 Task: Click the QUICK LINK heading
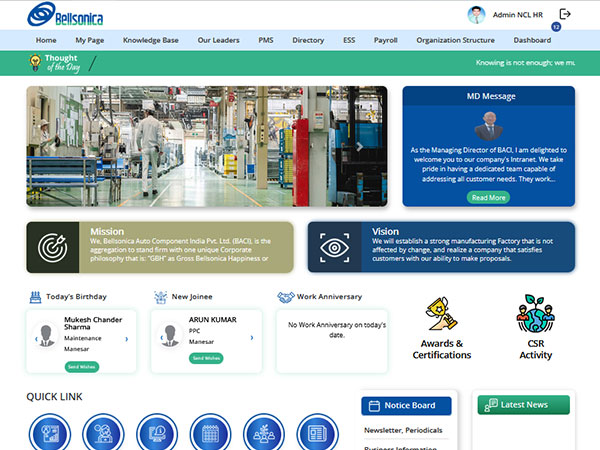coord(54,397)
